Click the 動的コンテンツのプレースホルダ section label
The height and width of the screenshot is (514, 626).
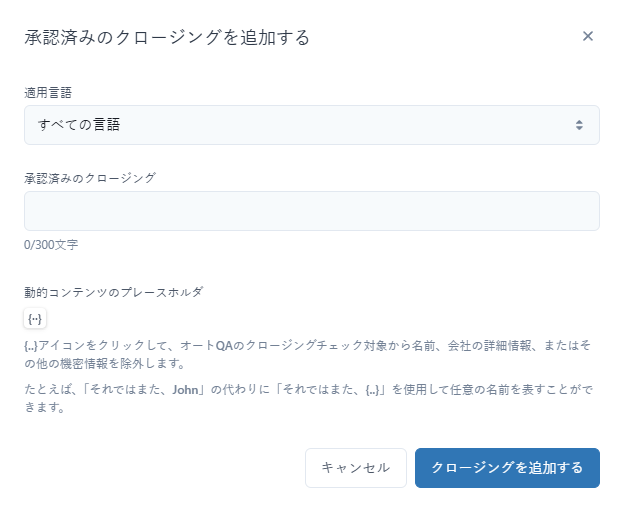click(x=113, y=292)
